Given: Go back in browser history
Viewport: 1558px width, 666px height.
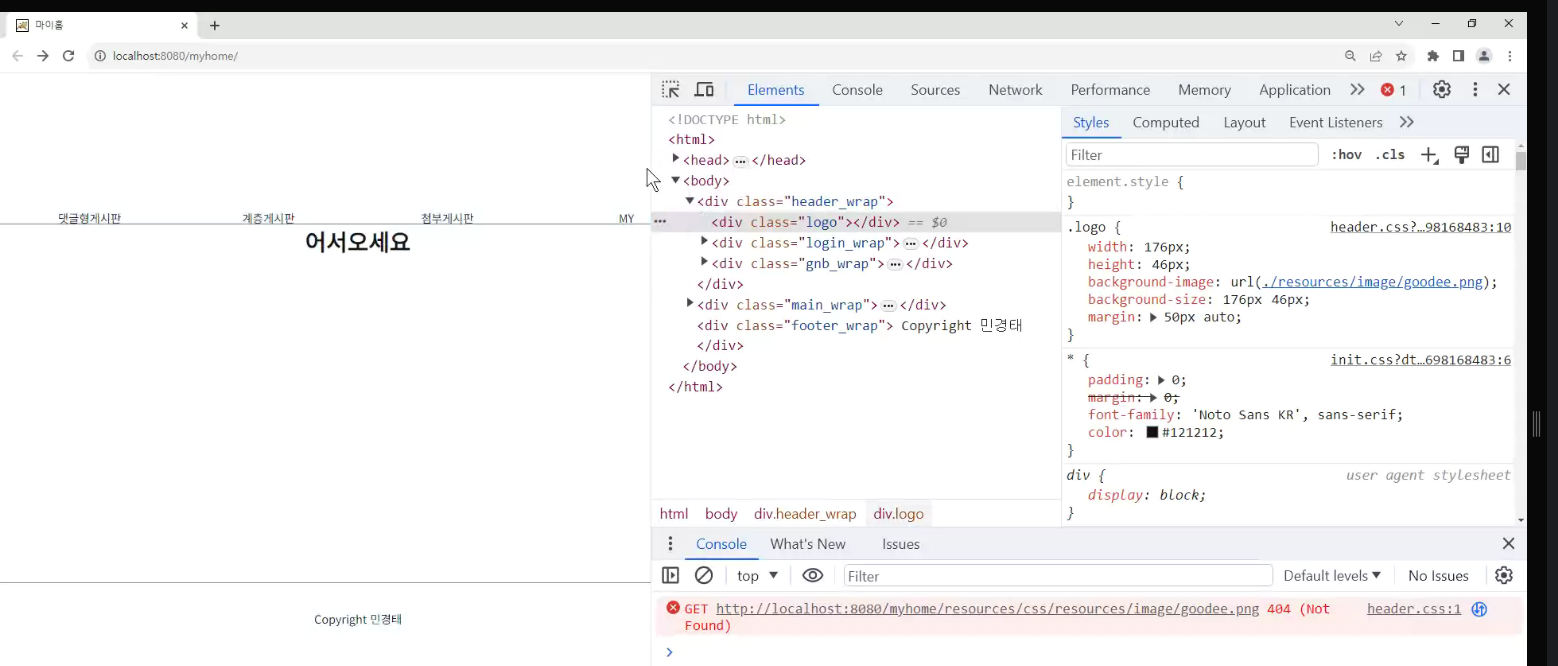Looking at the screenshot, I should coord(17,56).
